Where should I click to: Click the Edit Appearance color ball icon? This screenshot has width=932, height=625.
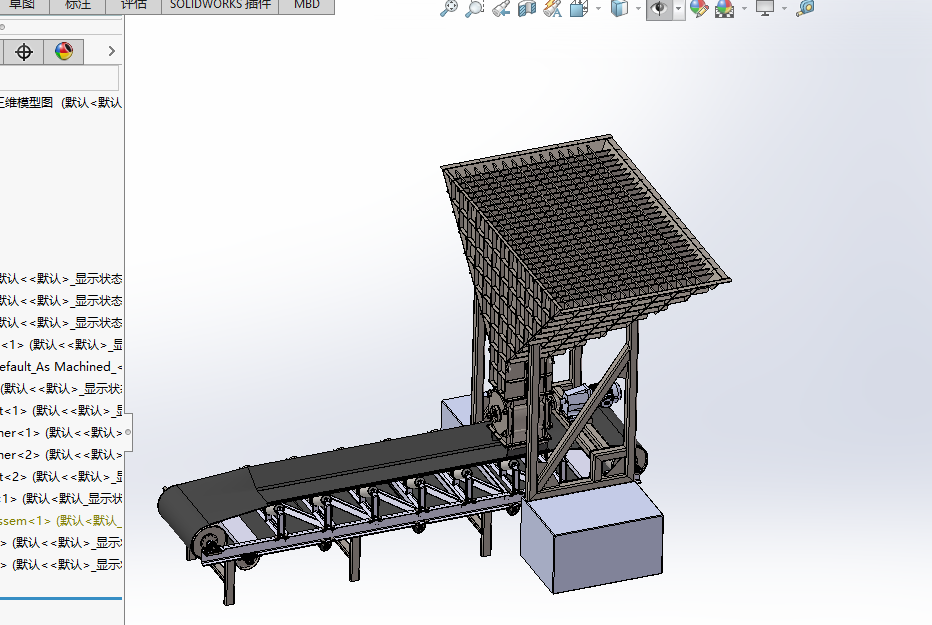click(699, 9)
